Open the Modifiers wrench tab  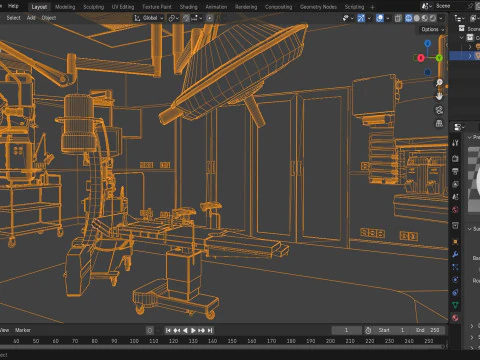(x=455, y=254)
